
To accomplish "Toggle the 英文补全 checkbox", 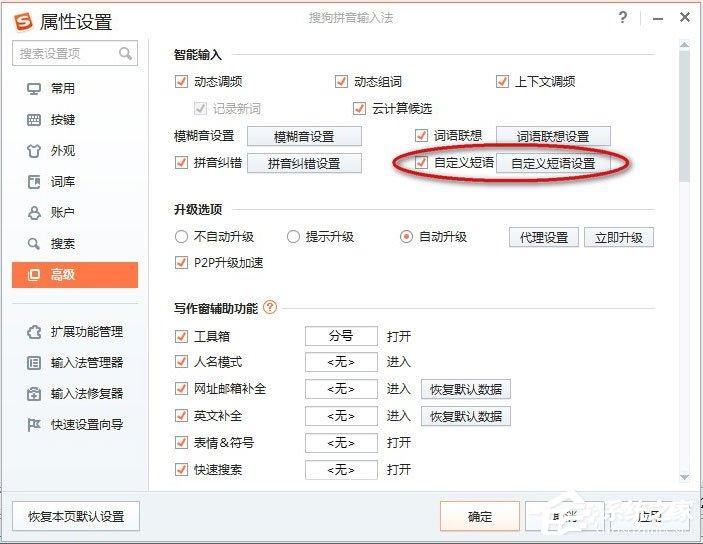I will pyautogui.click(x=181, y=416).
